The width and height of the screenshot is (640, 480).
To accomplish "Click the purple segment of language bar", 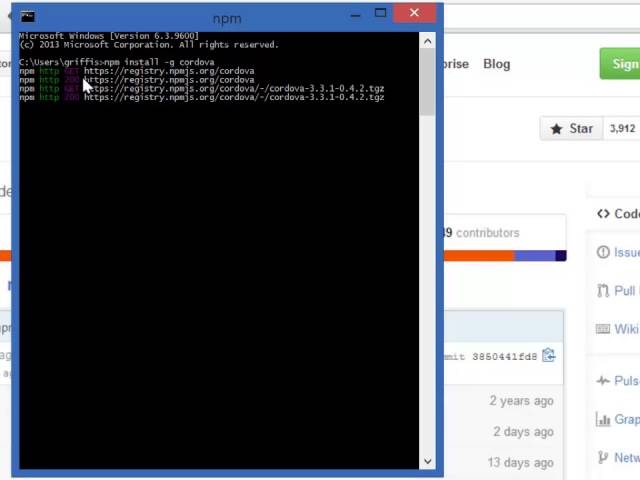I will click(535, 256).
